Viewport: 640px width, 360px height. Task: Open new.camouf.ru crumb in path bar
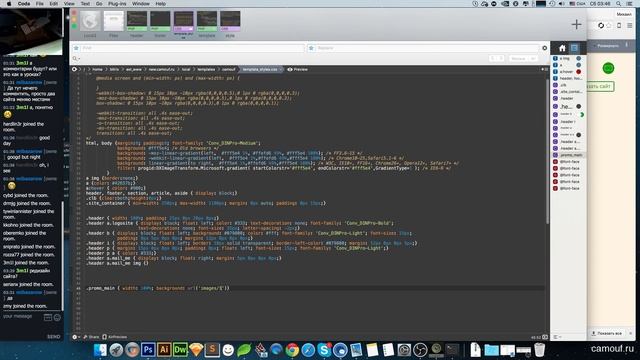click(162, 69)
